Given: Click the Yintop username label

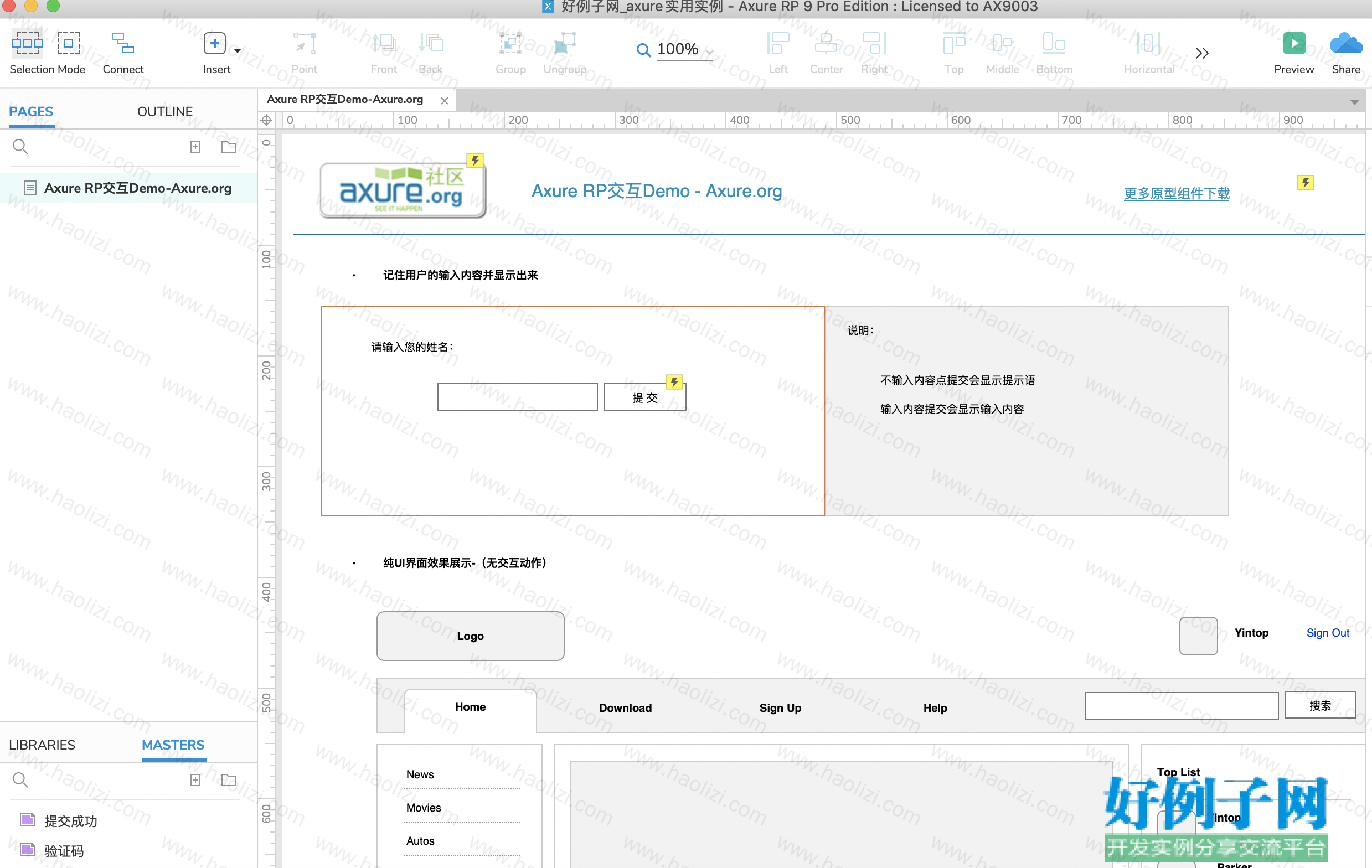Looking at the screenshot, I should click(x=1251, y=633).
